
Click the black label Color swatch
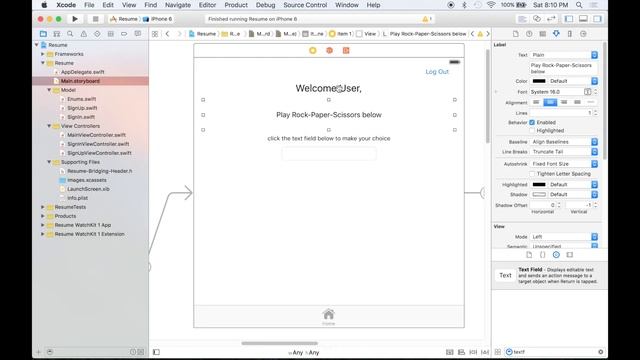[539, 81]
